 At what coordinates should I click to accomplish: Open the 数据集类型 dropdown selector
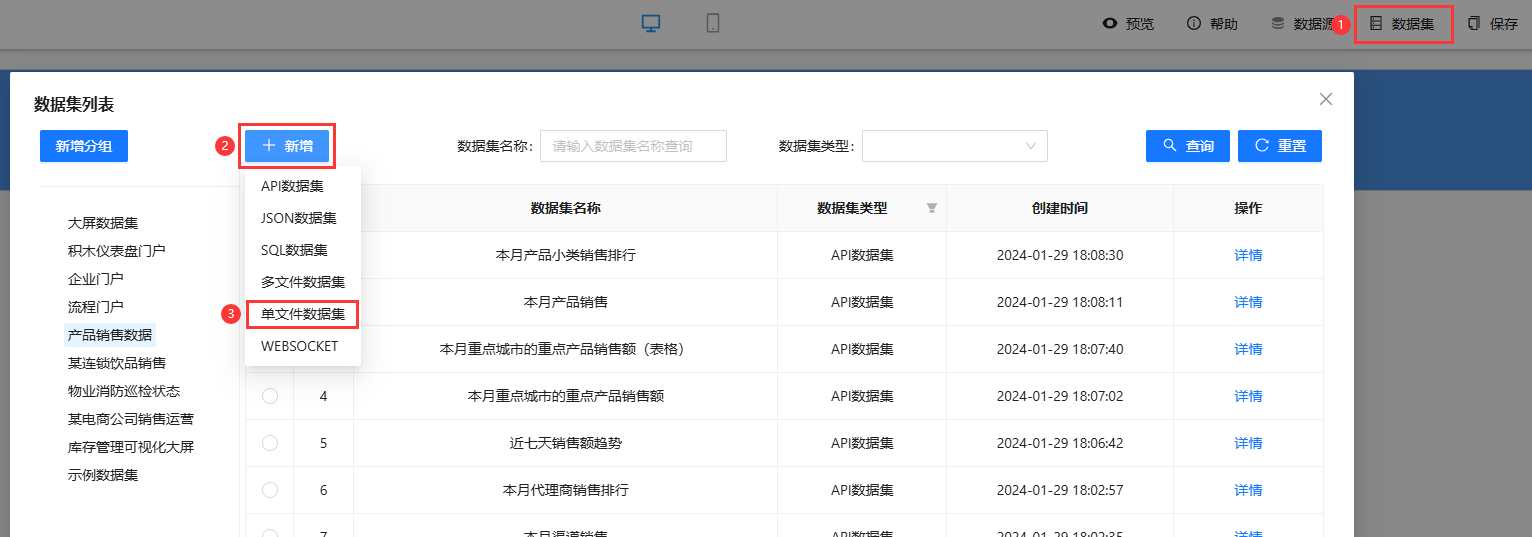tap(954, 146)
